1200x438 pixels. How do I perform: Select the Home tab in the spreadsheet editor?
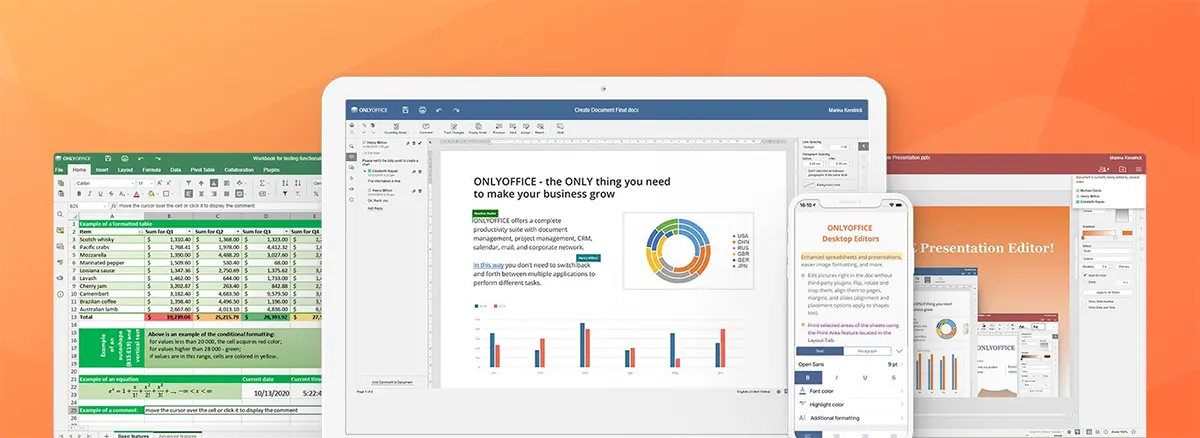(x=79, y=170)
